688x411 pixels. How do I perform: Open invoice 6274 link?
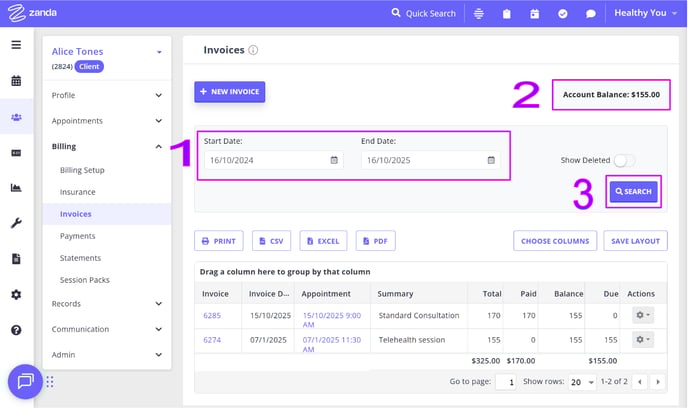[212, 340]
